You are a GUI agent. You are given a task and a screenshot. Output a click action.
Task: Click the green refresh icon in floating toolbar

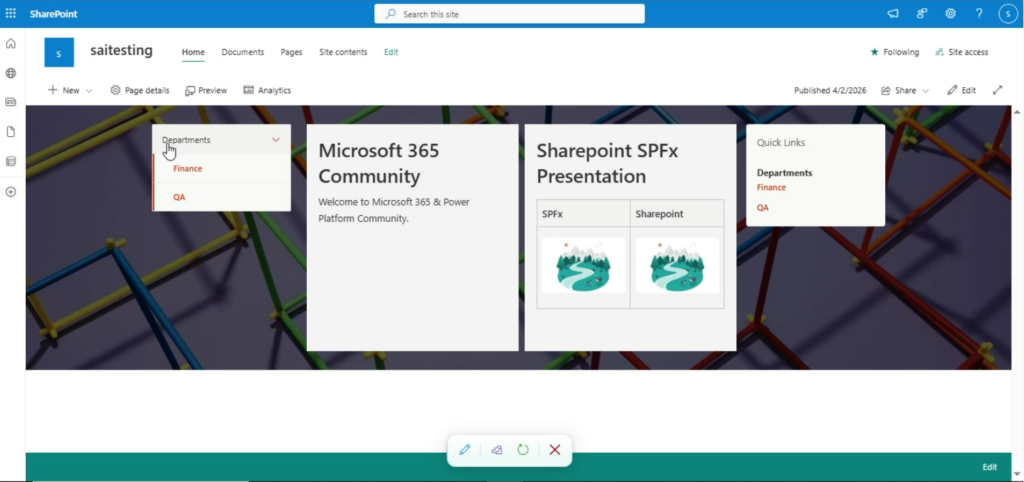[523, 450]
